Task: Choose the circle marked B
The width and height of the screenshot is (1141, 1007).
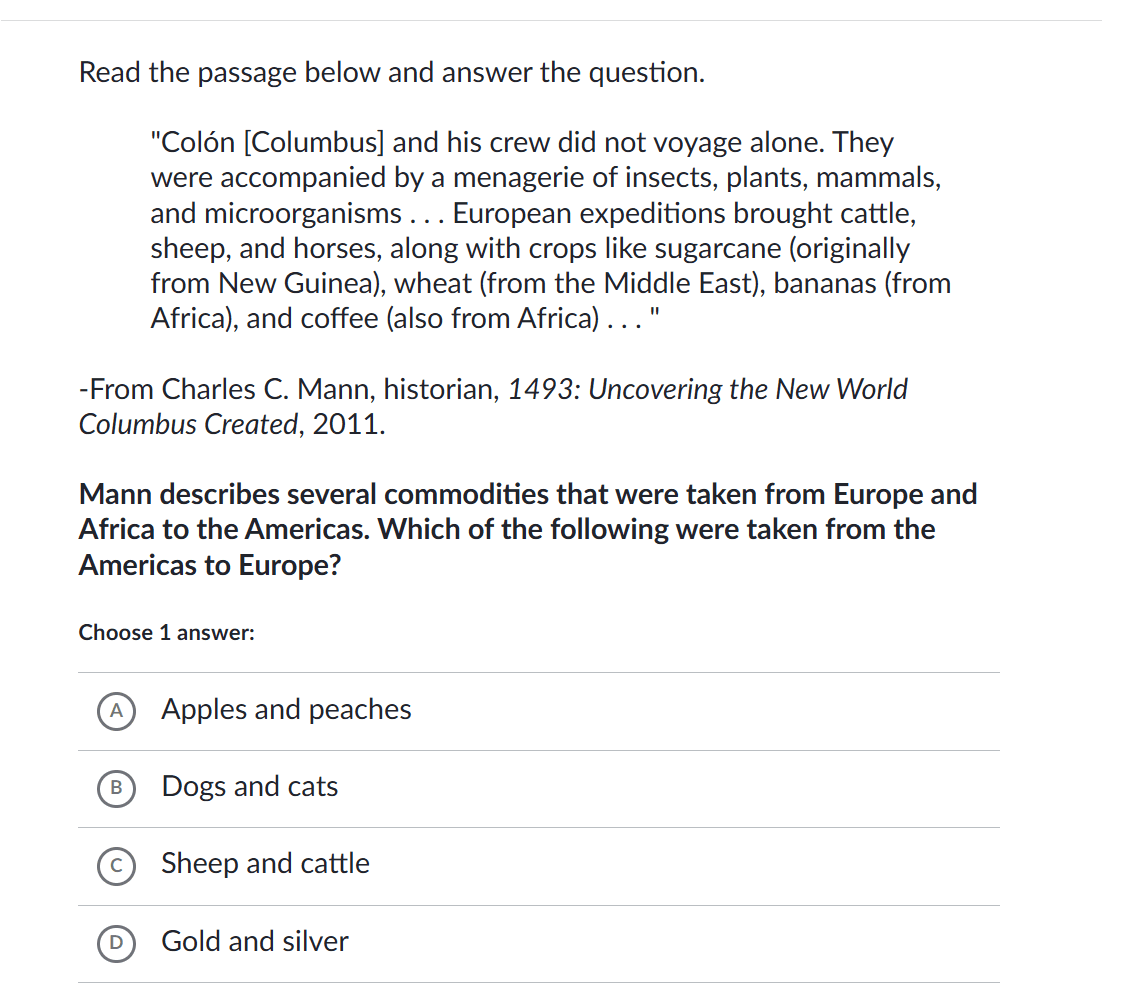Action: coord(117,788)
